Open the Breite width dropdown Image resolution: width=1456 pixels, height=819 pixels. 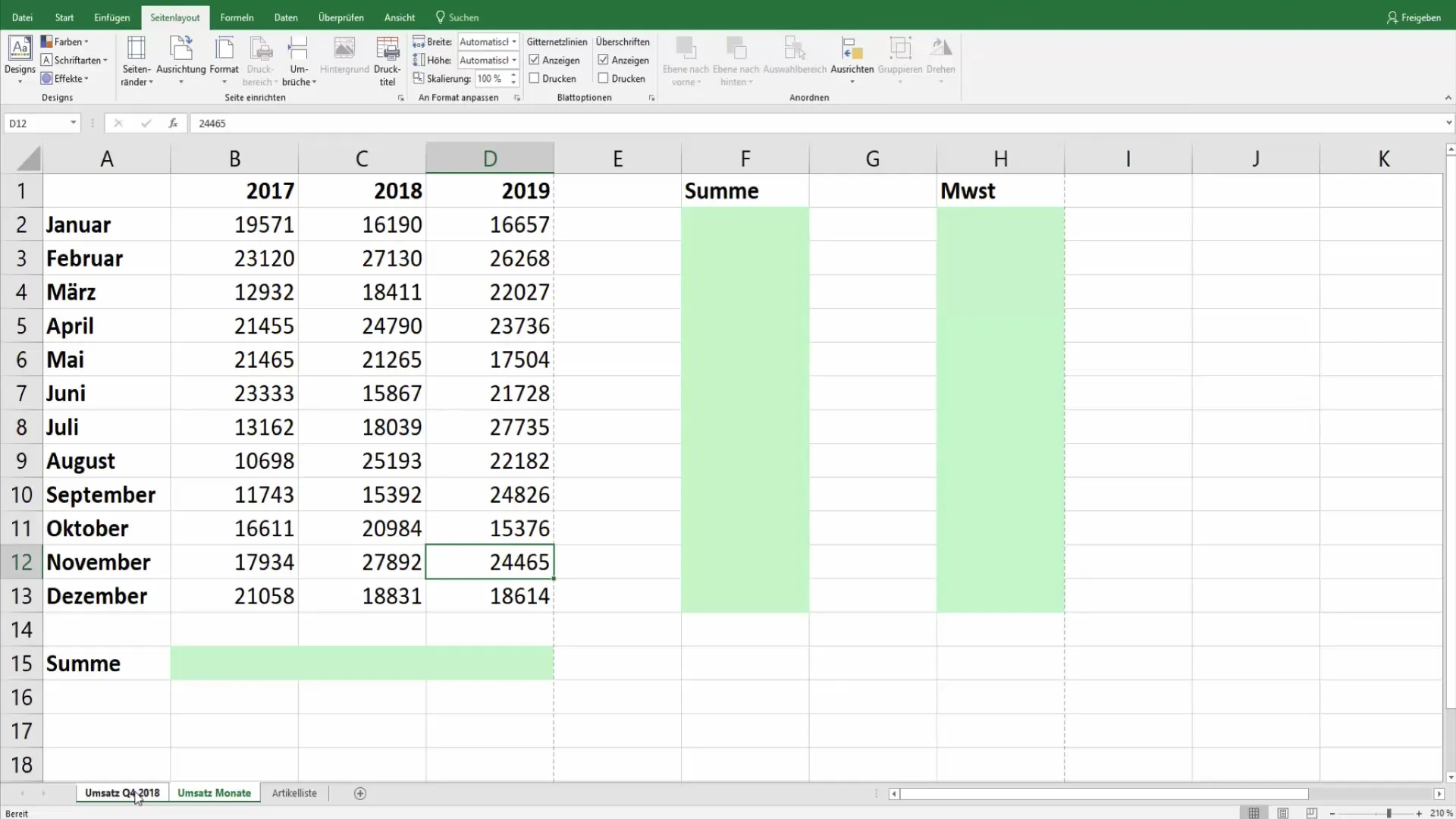[514, 42]
